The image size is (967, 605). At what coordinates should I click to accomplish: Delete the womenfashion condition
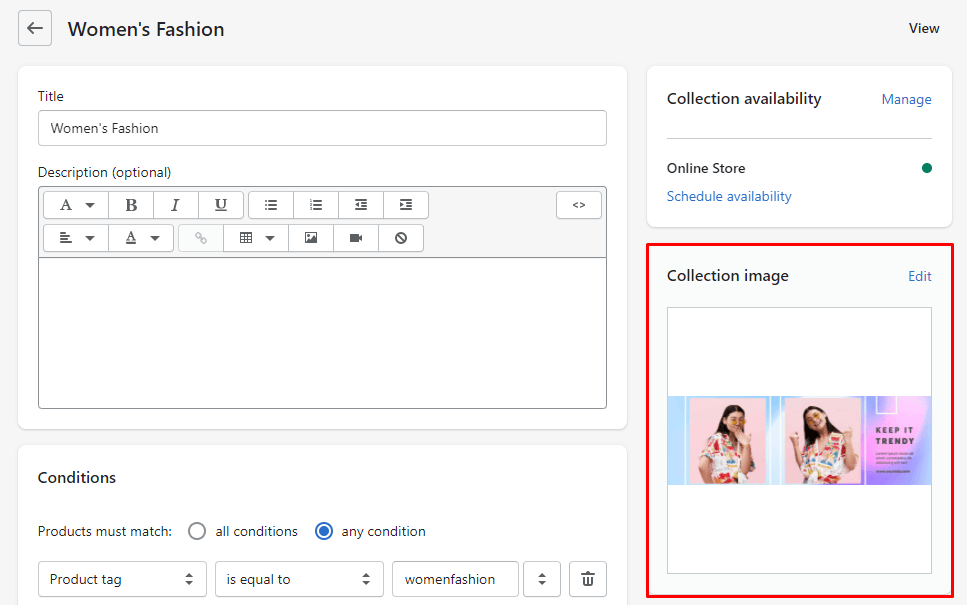588,579
